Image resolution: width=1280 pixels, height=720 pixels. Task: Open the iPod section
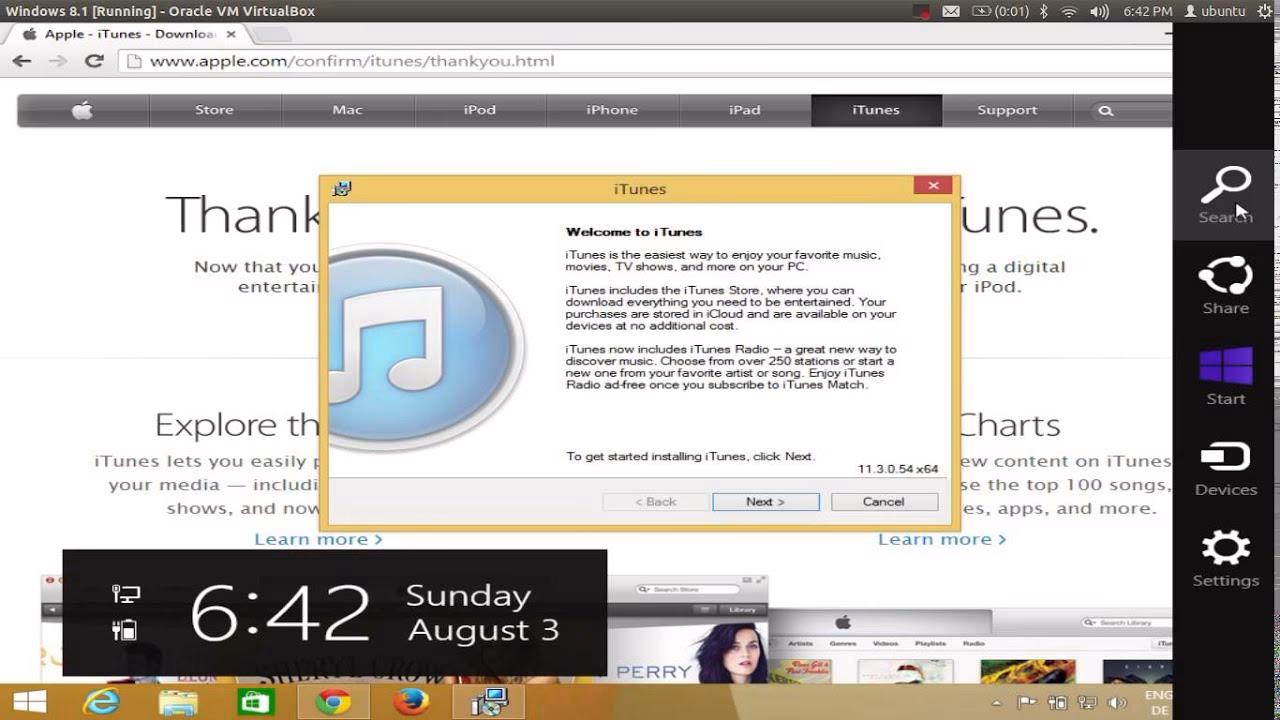click(480, 110)
